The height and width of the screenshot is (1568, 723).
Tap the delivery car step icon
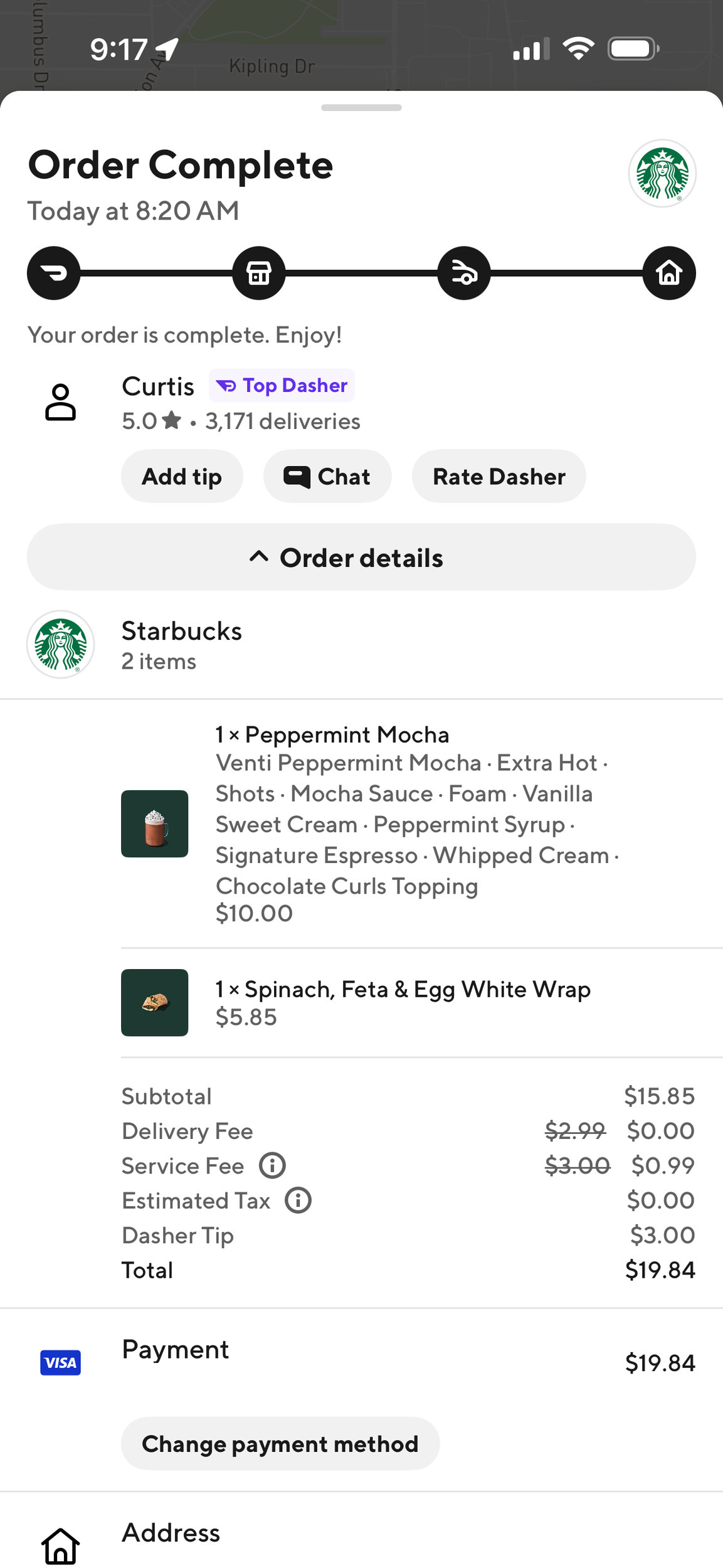click(464, 273)
